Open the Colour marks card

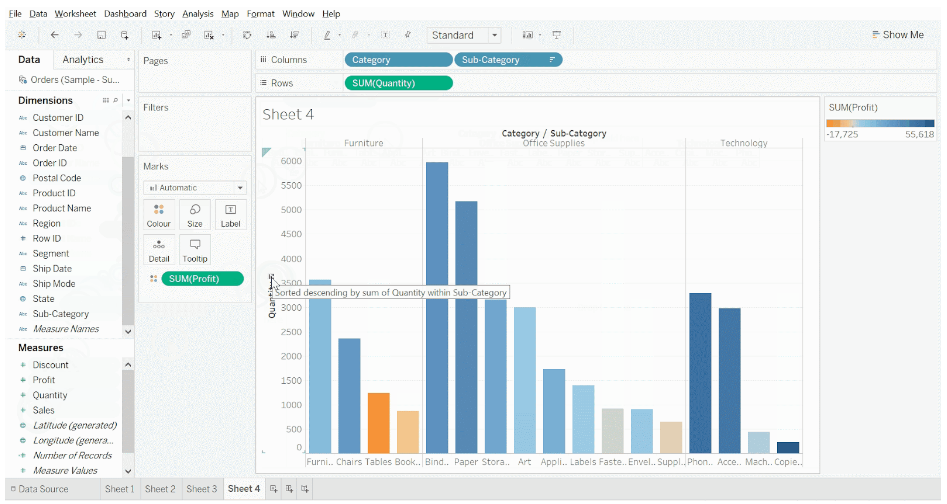coord(159,215)
